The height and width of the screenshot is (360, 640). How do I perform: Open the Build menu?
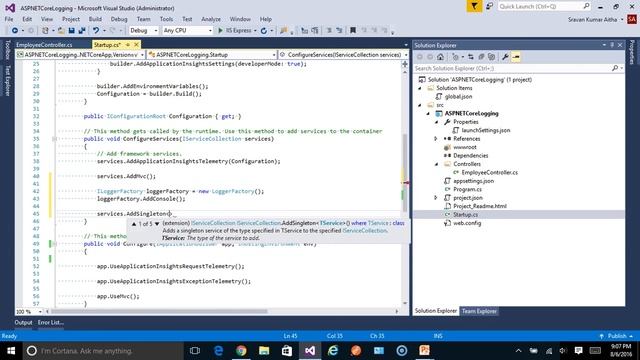[x=95, y=19]
